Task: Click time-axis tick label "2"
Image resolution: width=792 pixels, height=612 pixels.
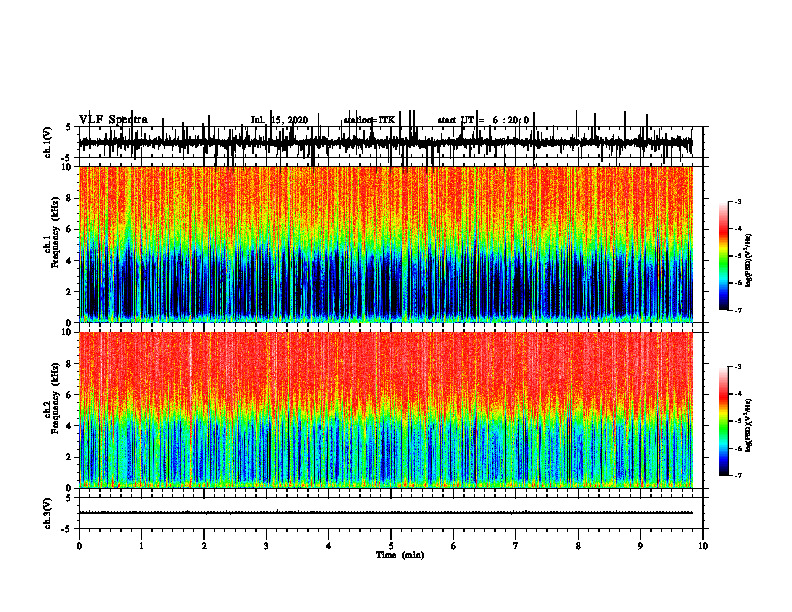Action: coord(204,546)
